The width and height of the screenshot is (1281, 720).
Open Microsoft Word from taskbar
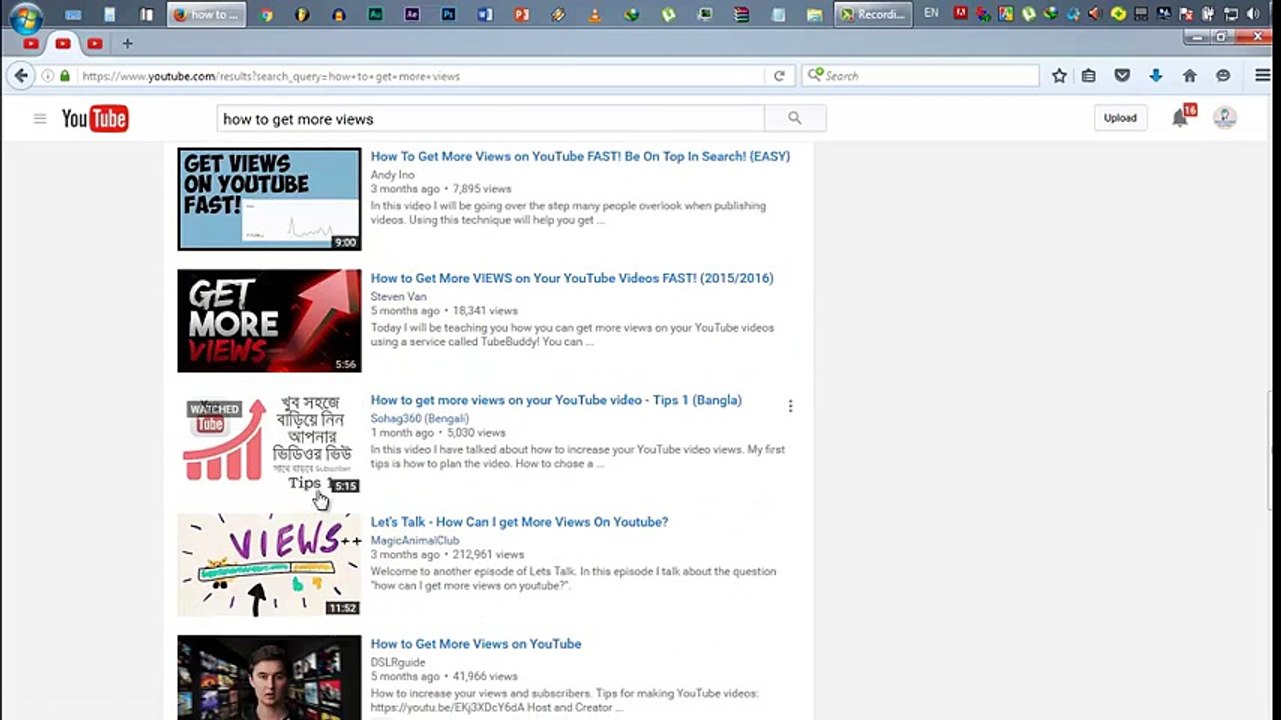(485, 15)
